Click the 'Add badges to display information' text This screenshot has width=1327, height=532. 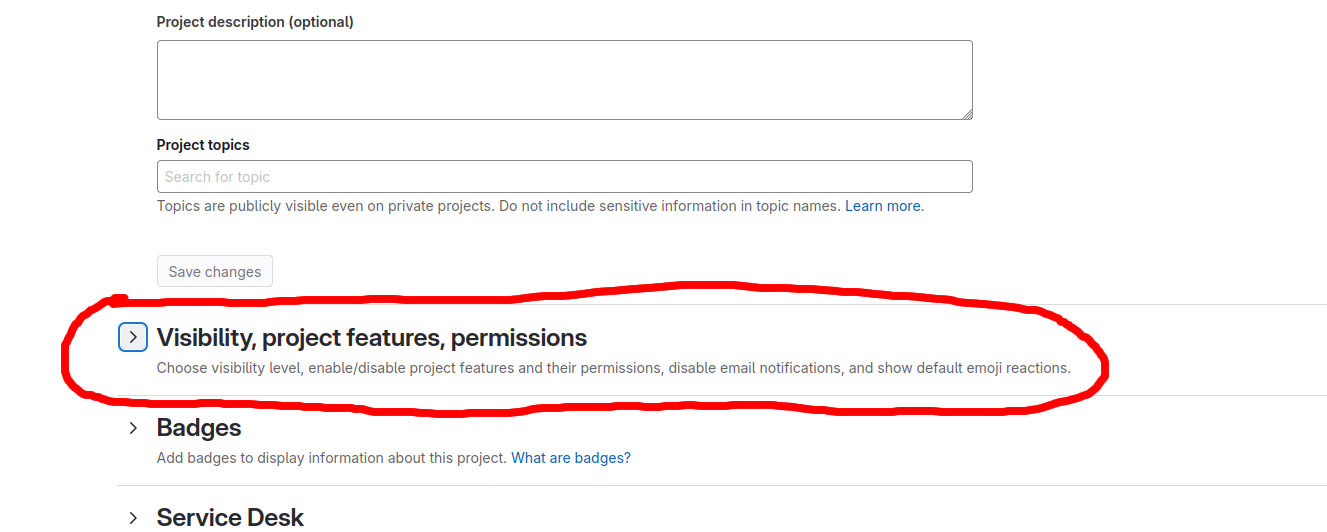332,458
